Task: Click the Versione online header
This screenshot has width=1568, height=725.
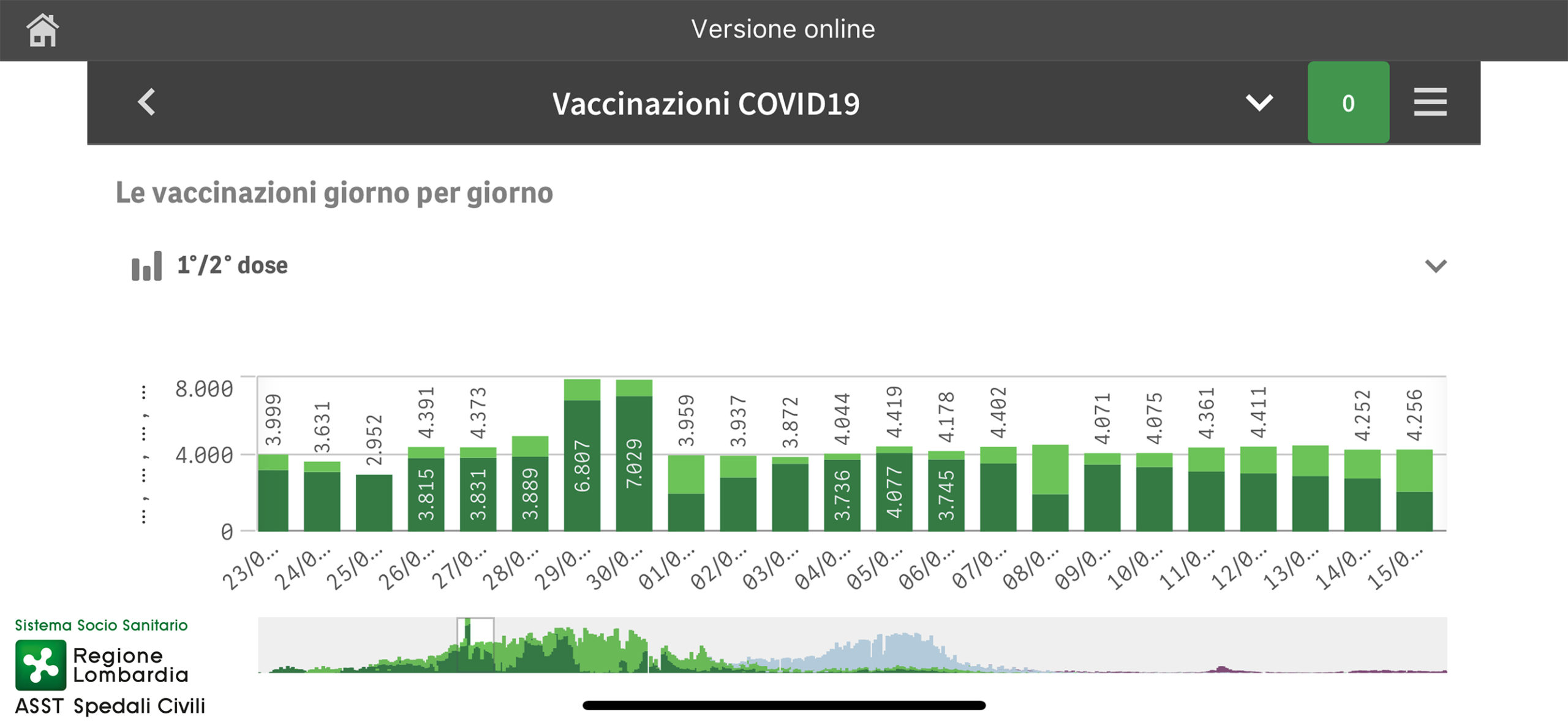Action: (x=783, y=29)
